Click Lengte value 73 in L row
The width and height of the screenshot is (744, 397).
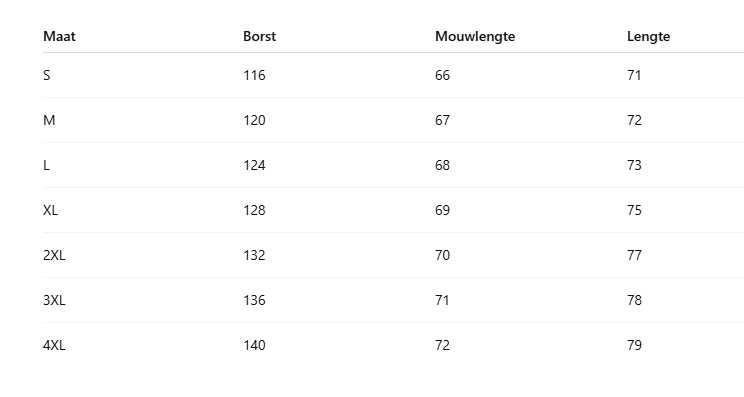click(x=634, y=166)
